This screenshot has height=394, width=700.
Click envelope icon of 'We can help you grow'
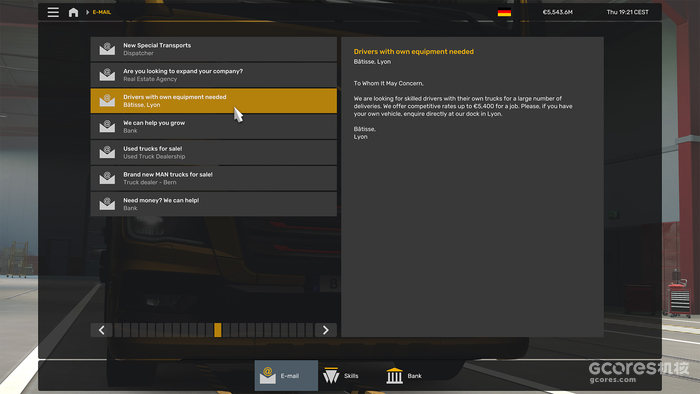pos(107,126)
